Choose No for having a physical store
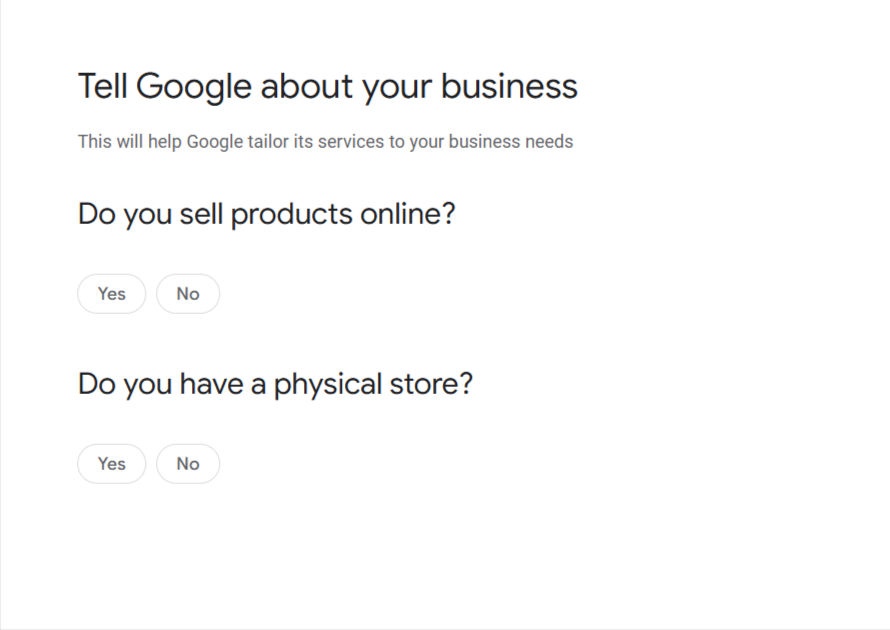The width and height of the screenshot is (890, 630). click(188, 464)
